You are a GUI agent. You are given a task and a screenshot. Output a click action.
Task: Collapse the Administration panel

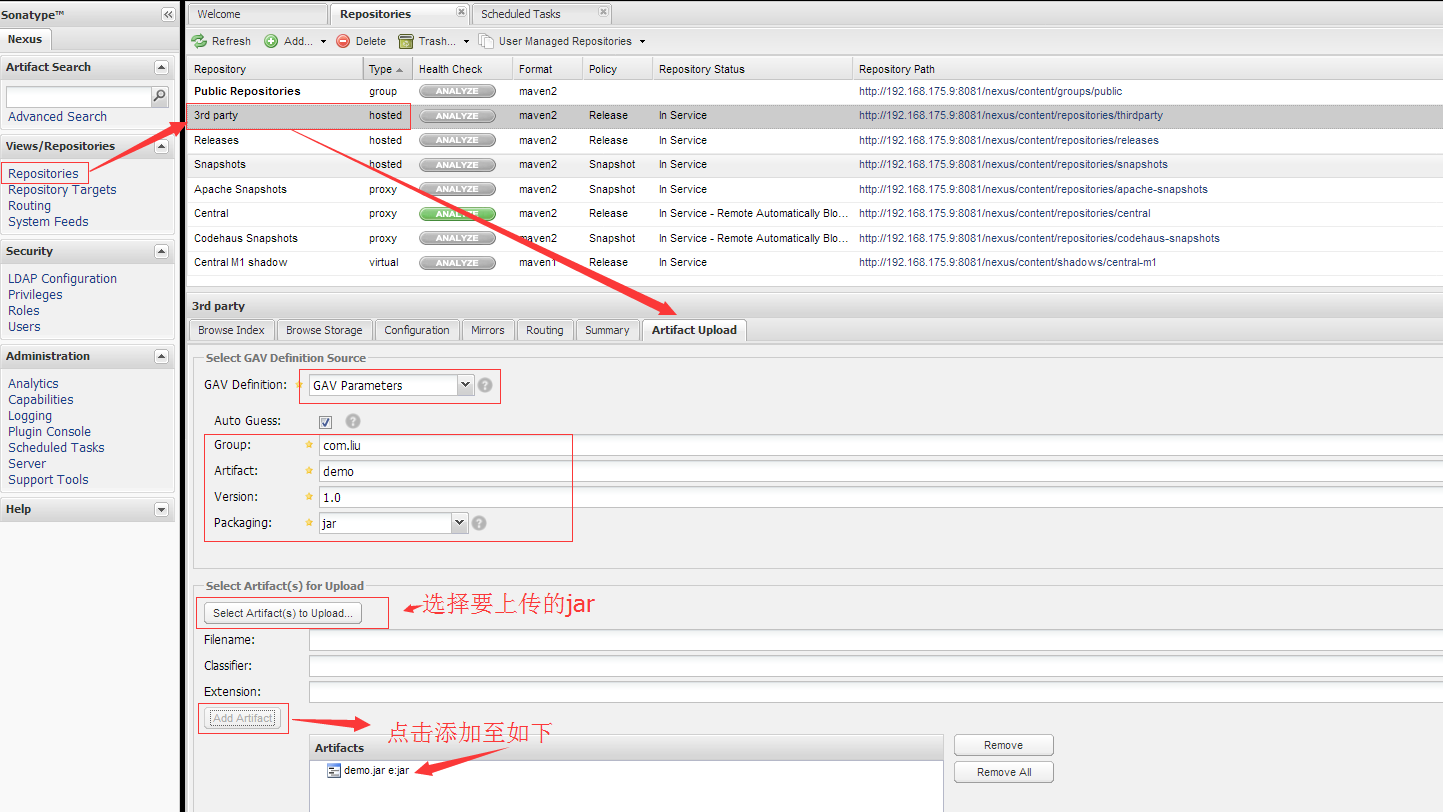pyautogui.click(x=161, y=356)
